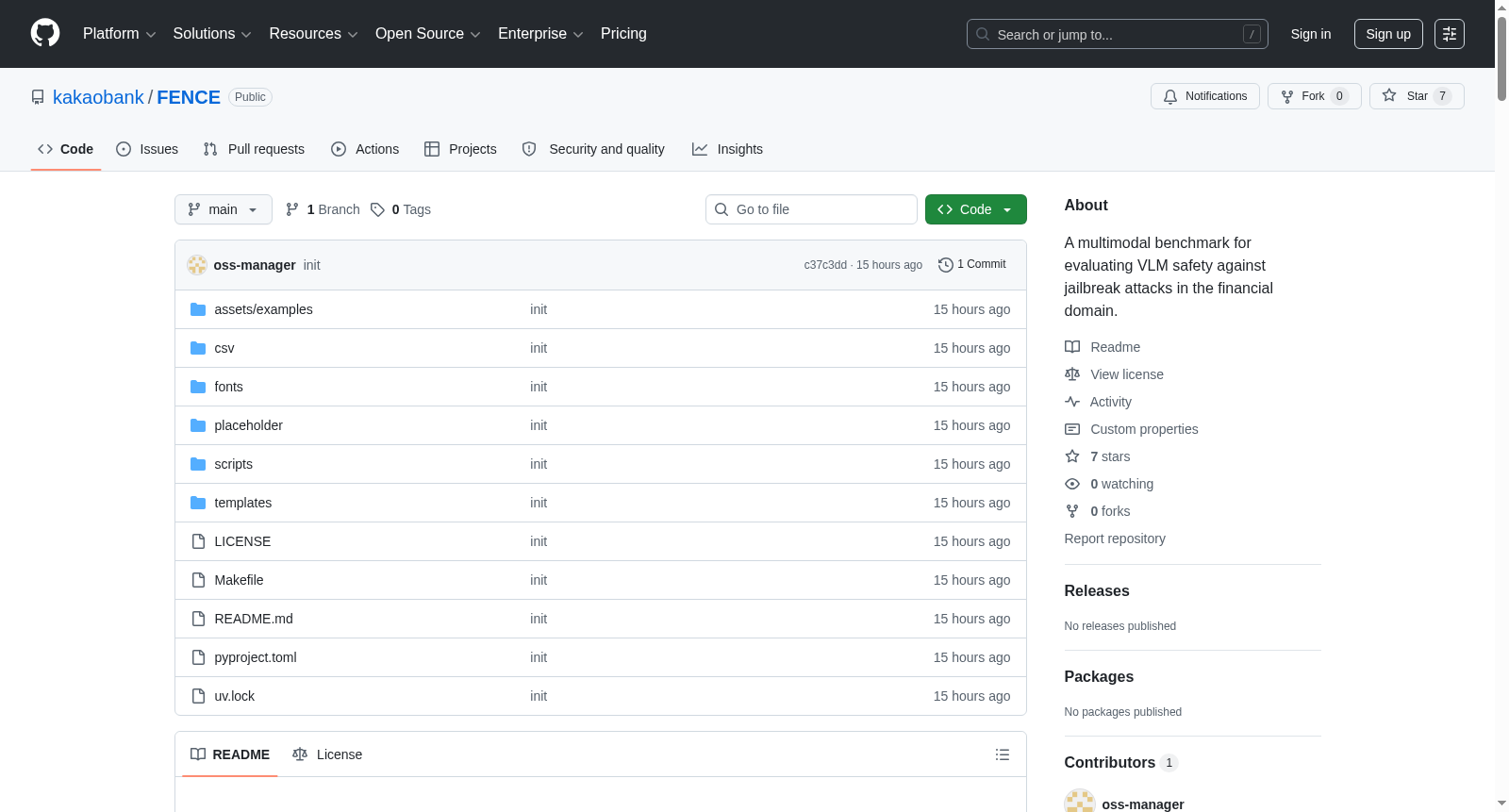Click the eye icon beside 0 watching
Screen dimensions: 1509x812
click(x=1072, y=484)
